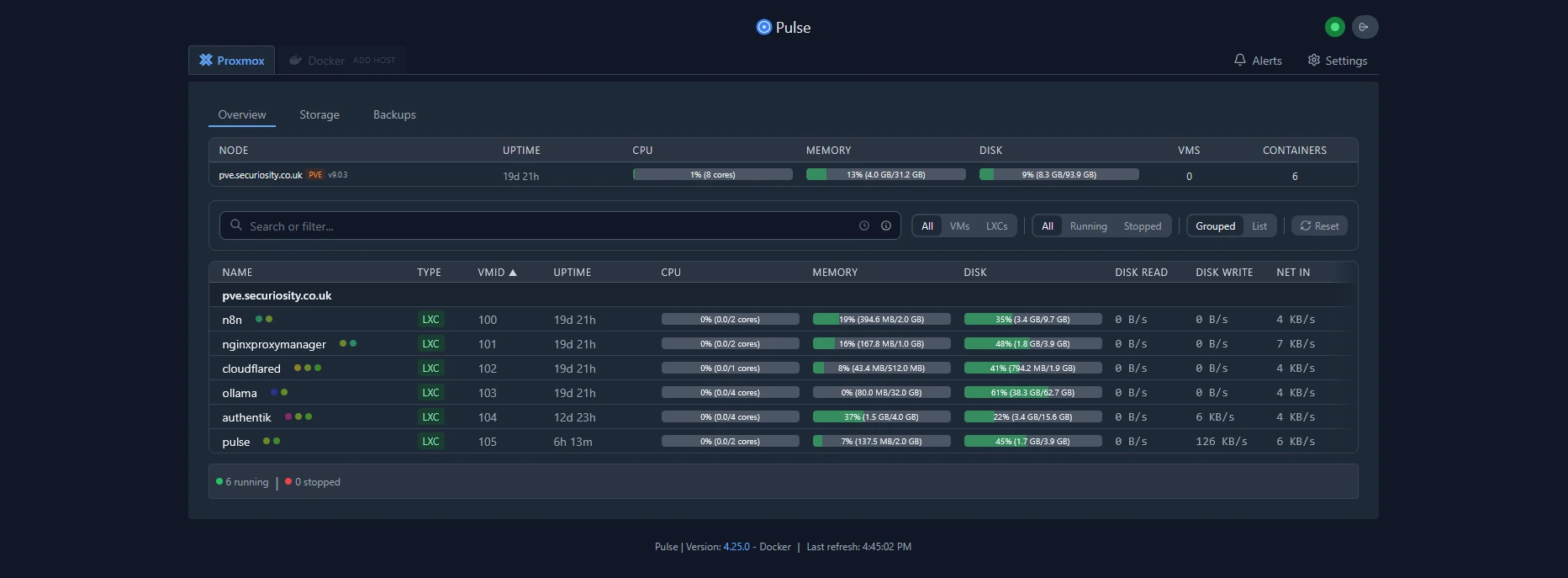Image resolution: width=1568 pixels, height=578 pixels.
Task: Click the nginxproxymanager guest name
Action: click(274, 344)
